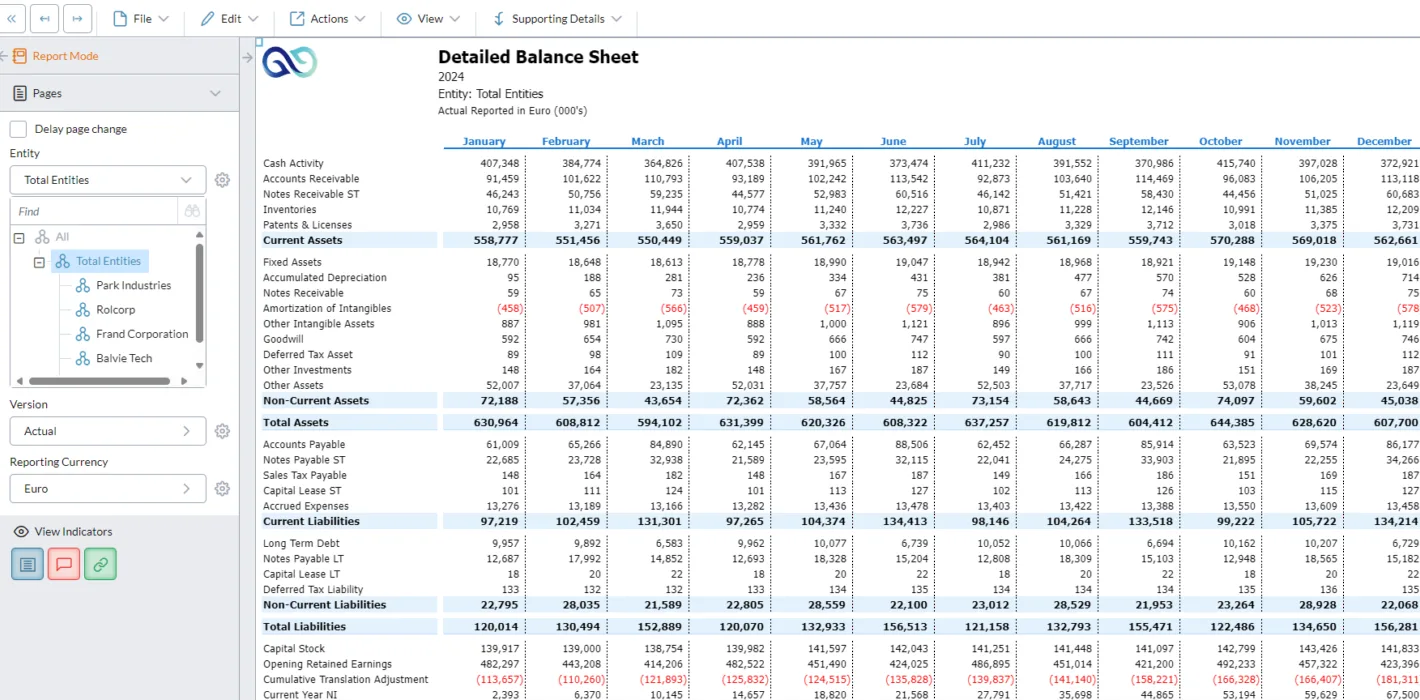Click the Opening Retained Earnings row label
This screenshot has width=1420, height=700.
tap(327, 664)
